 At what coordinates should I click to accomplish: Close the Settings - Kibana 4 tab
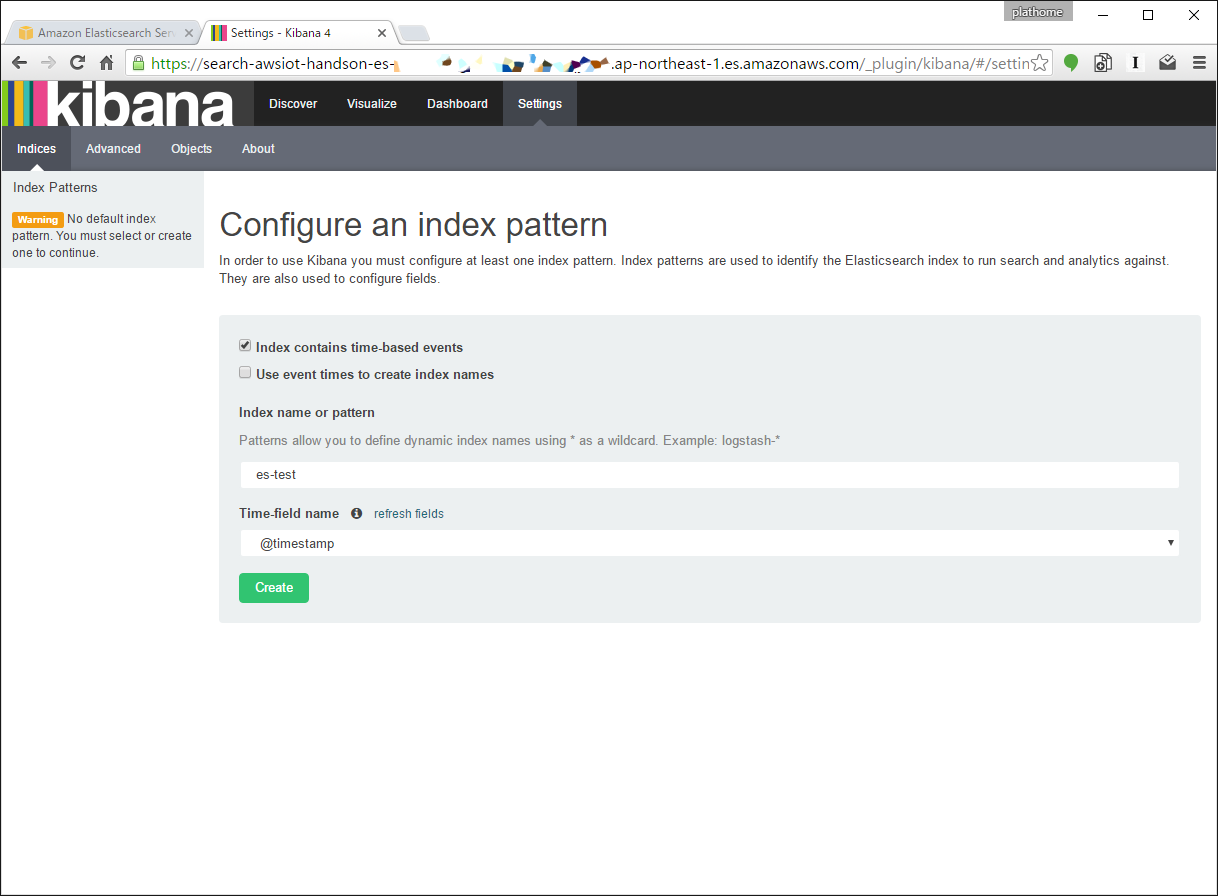(x=381, y=33)
